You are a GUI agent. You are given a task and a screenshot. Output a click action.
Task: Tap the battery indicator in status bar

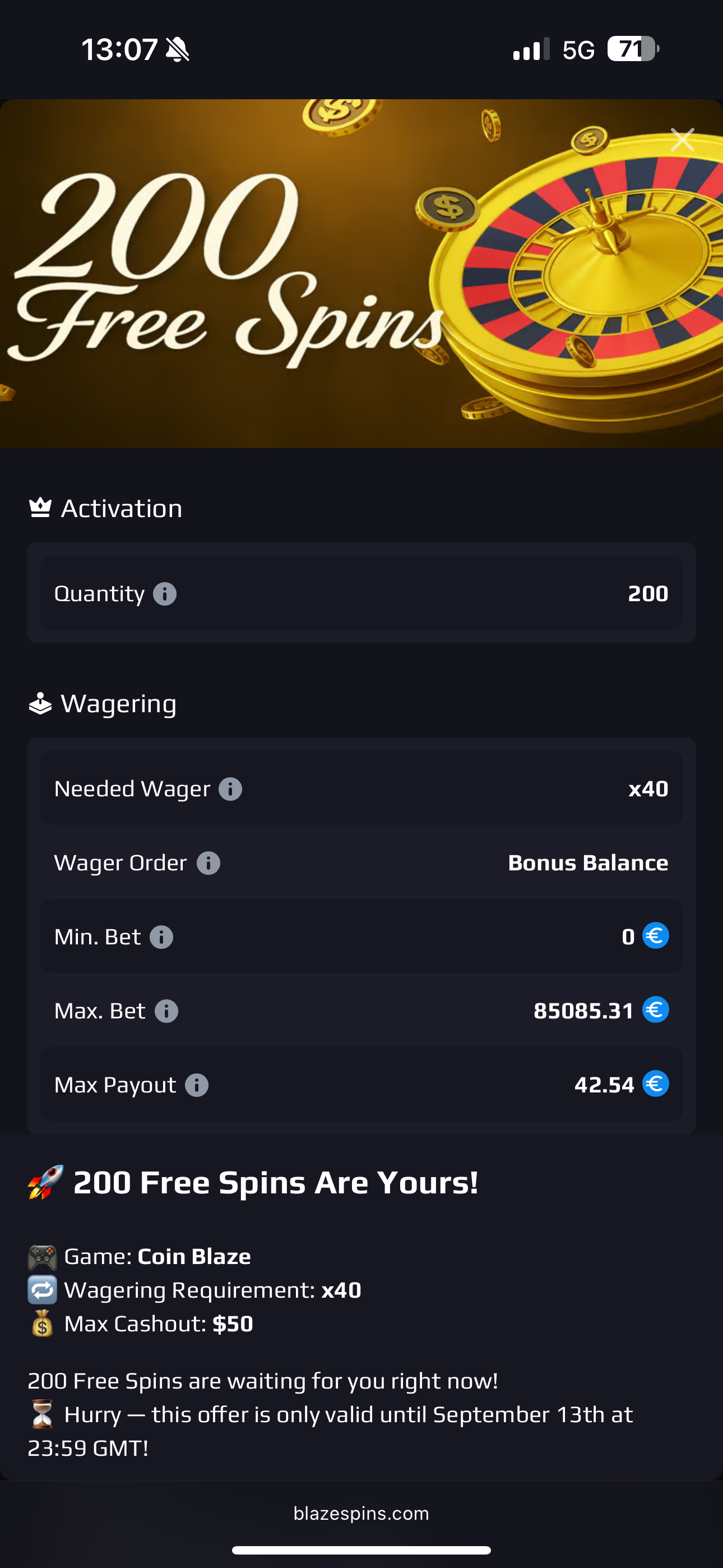[x=632, y=49]
